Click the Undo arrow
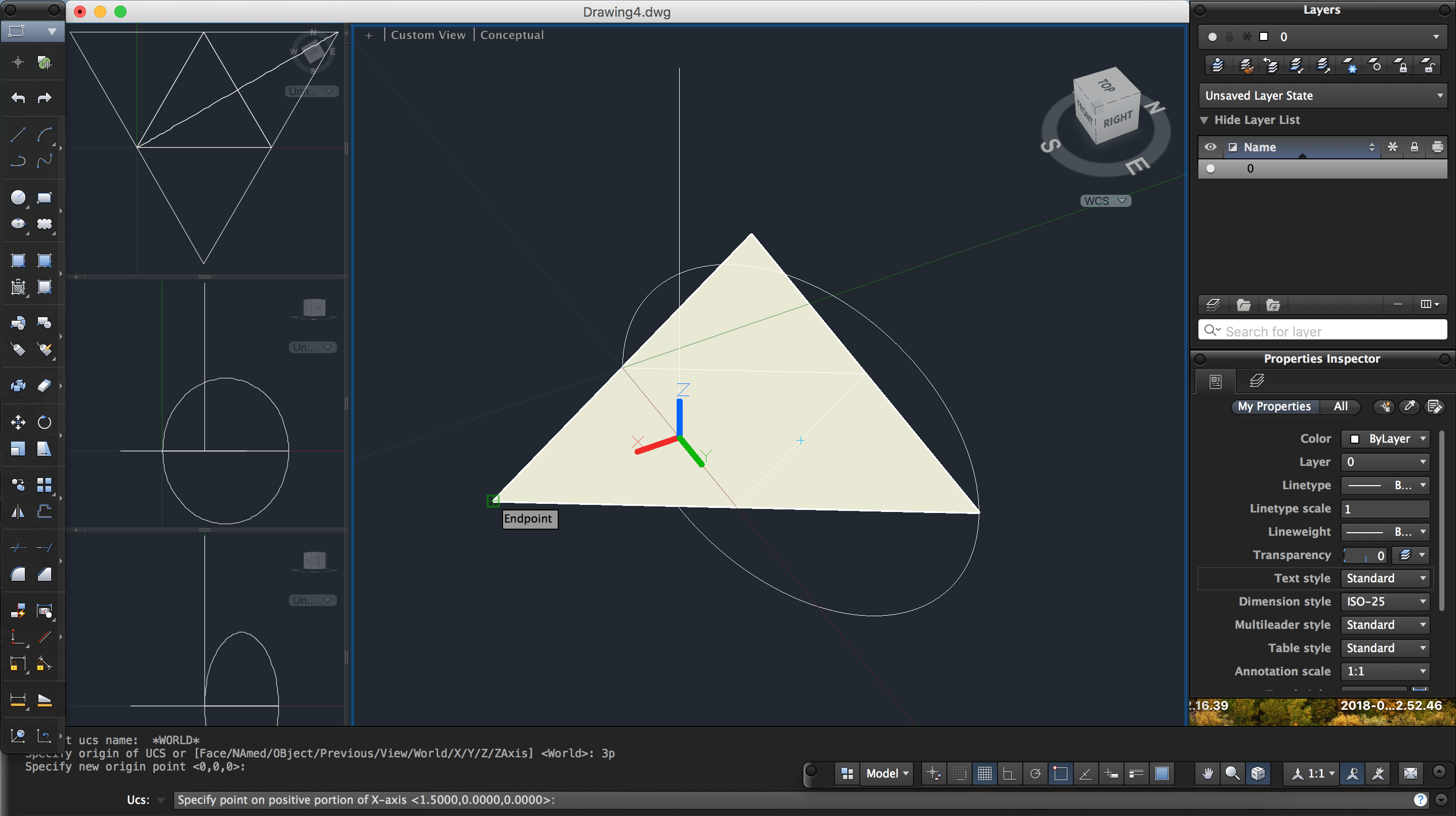 point(18,98)
